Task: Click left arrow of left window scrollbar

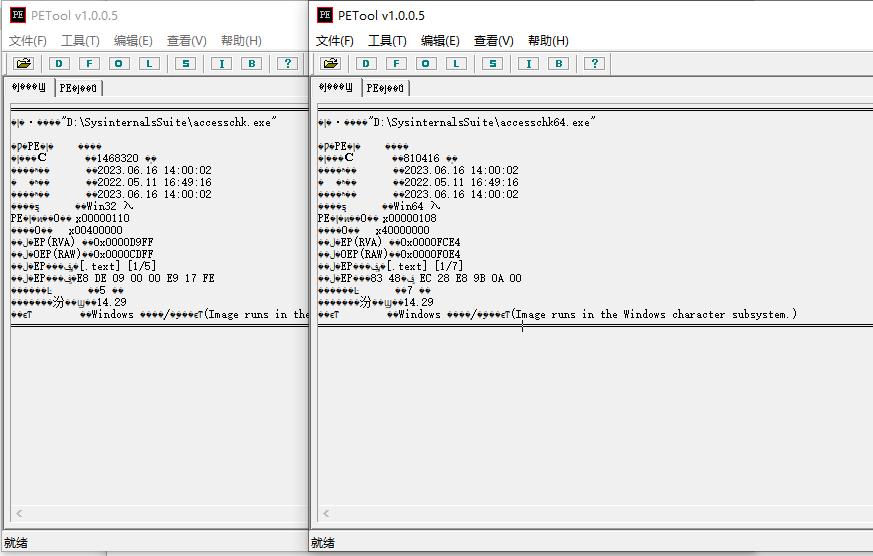Action: [x=19, y=513]
